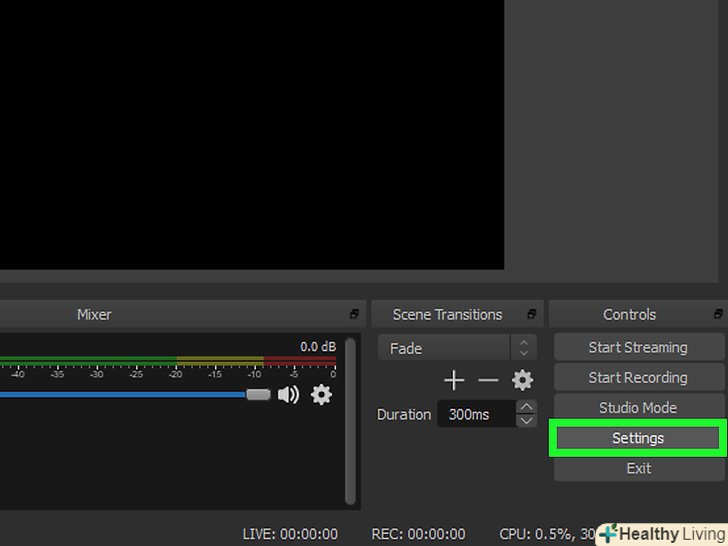Open Settings in Controls panel
The width and height of the screenshot is (728, 546).
pyautogui.click(x=638, y=438)
